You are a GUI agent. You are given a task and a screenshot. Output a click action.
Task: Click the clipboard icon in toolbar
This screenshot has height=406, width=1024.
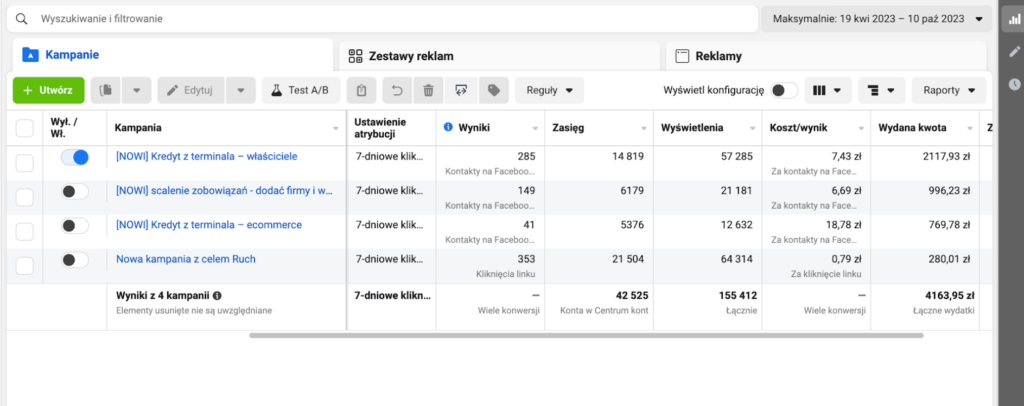[x=362, y=90]
